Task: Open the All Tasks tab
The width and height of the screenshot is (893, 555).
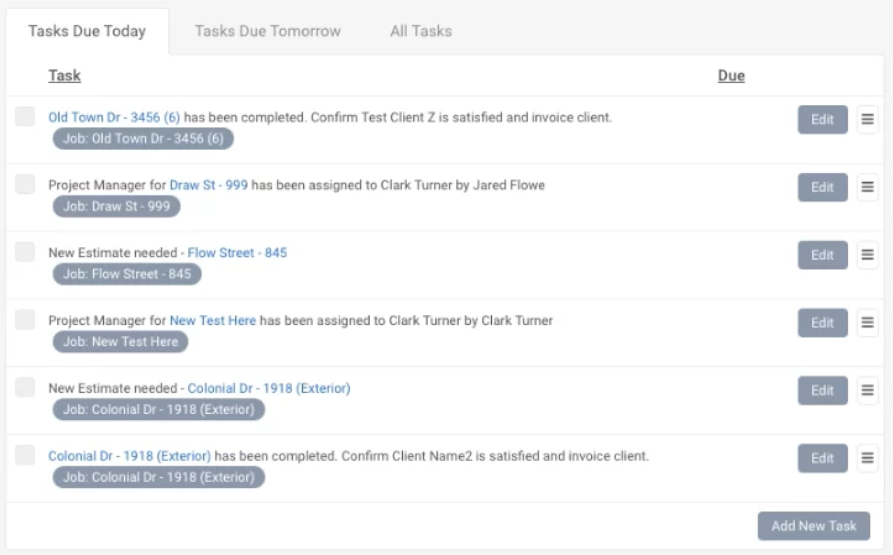Action: (x=420, y=31)
